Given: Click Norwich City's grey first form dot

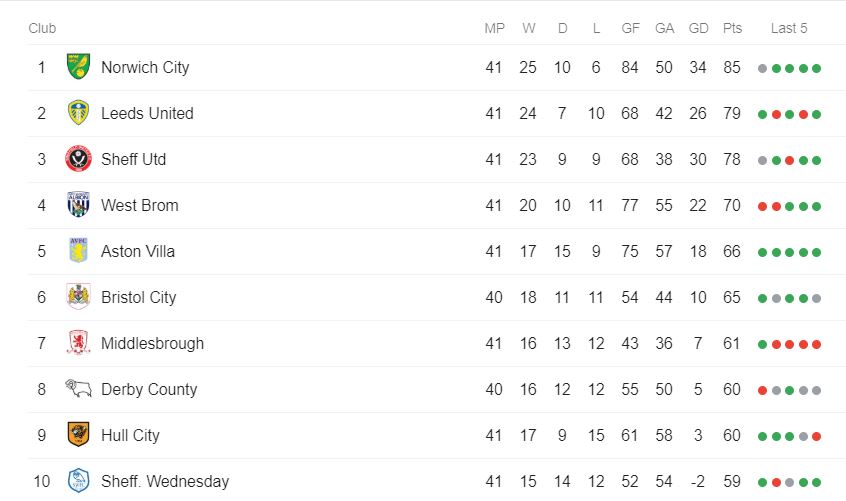Looking at the screenshot, I should click(x=763, y=68).
